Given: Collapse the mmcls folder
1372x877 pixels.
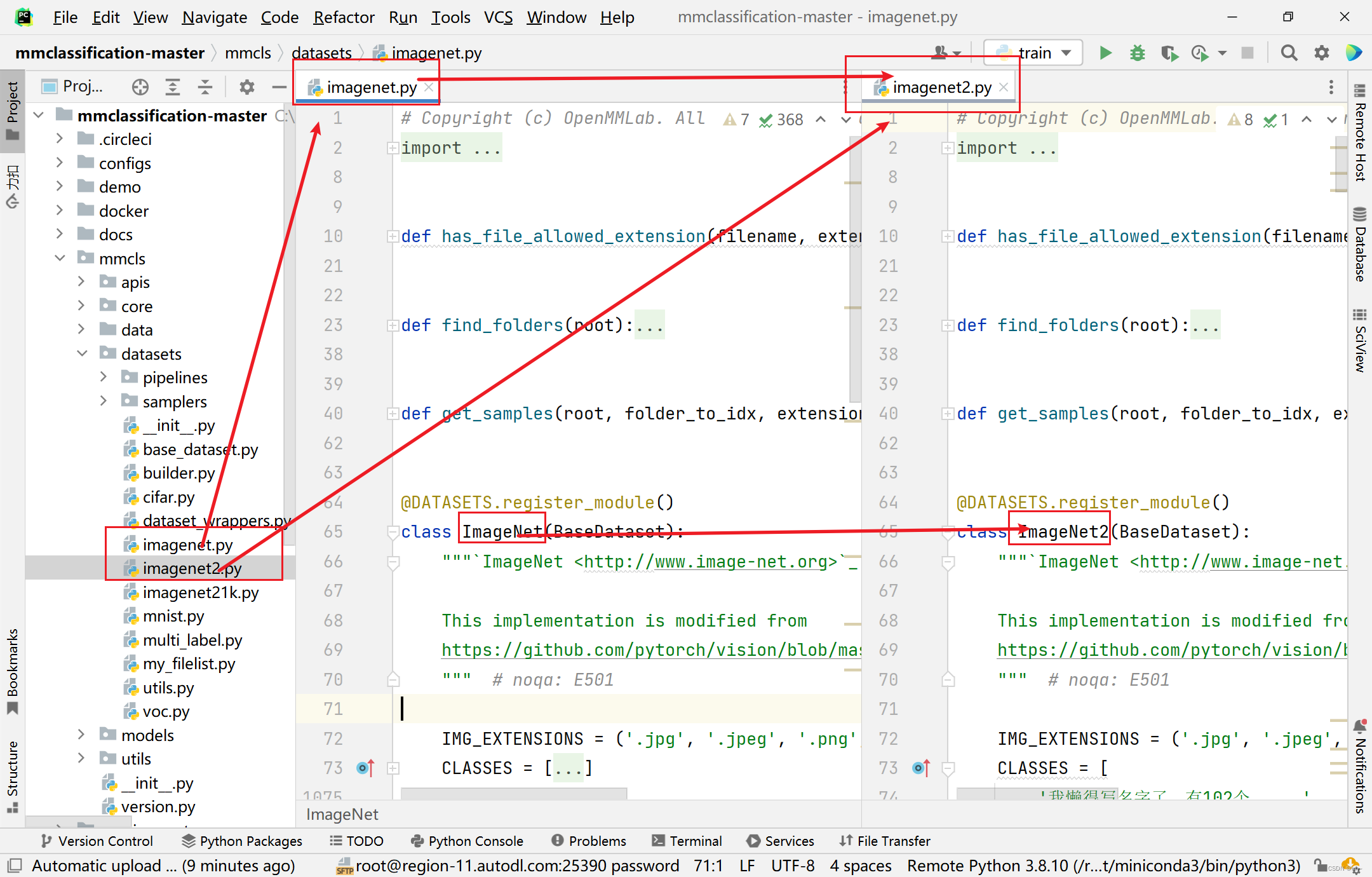Looking at the screenshot, I should tap(59, 259).
